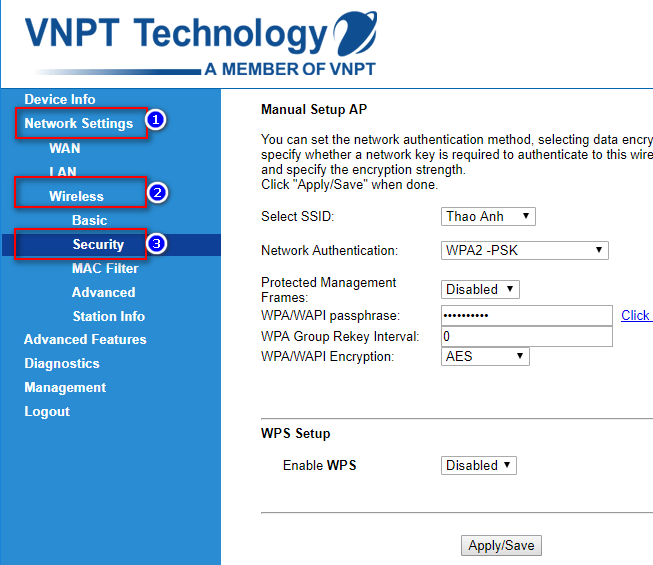Click the Apply/Save button

(501, 545)
